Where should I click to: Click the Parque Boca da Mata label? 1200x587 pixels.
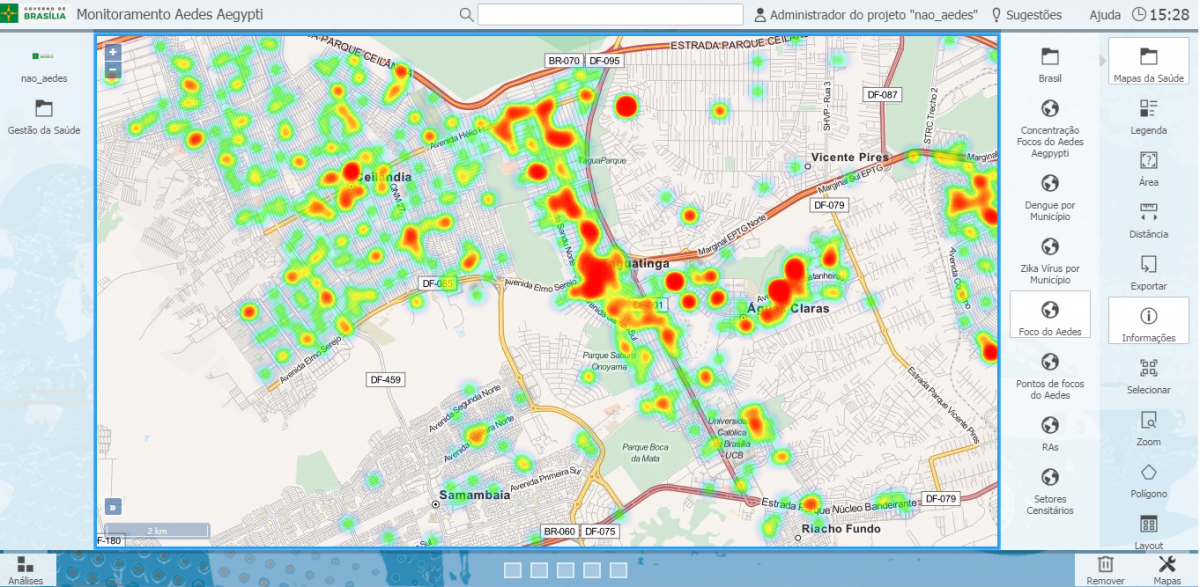coord(644,452)
